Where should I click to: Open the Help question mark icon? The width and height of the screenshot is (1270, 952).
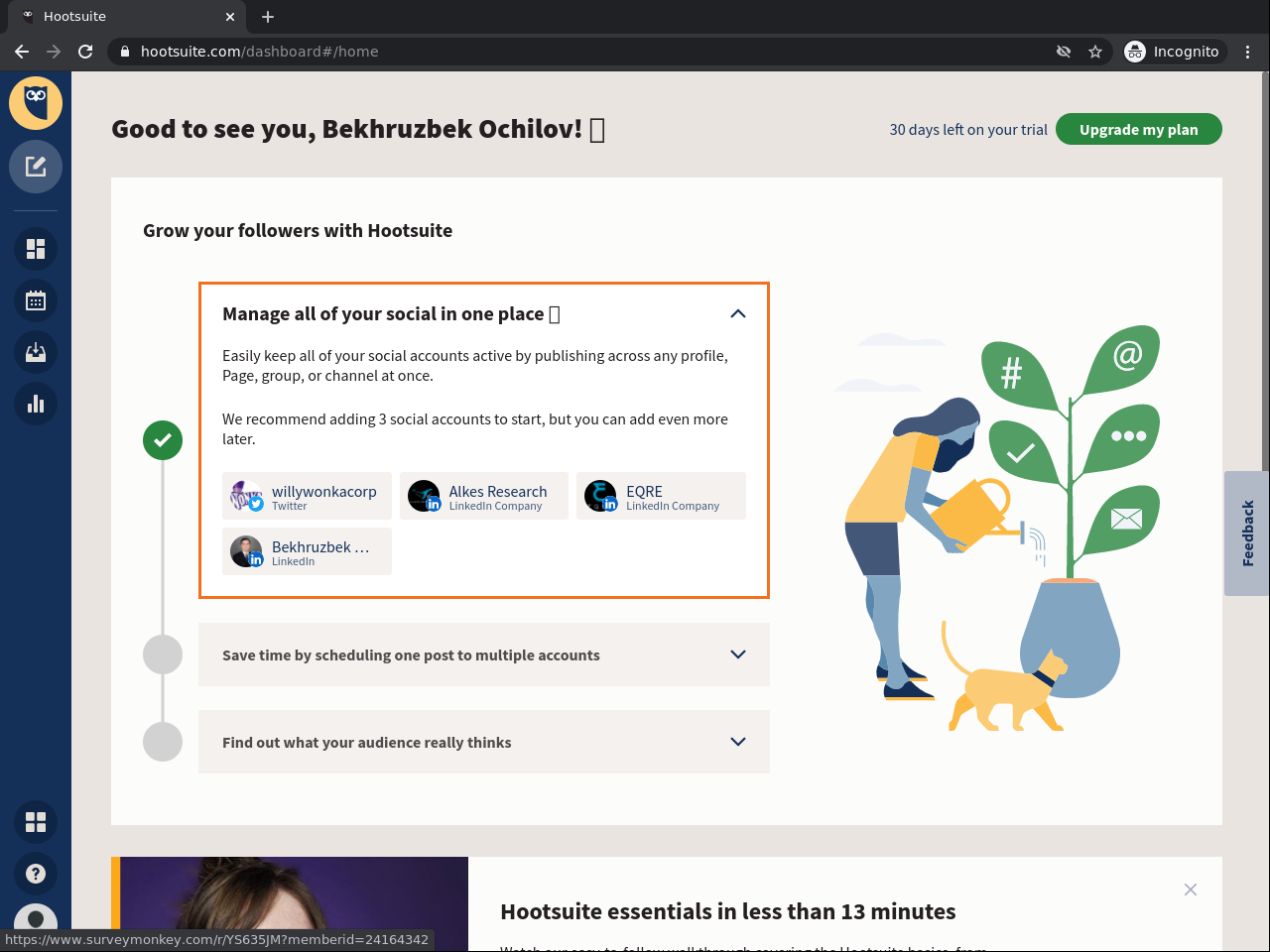pos(36,874)
